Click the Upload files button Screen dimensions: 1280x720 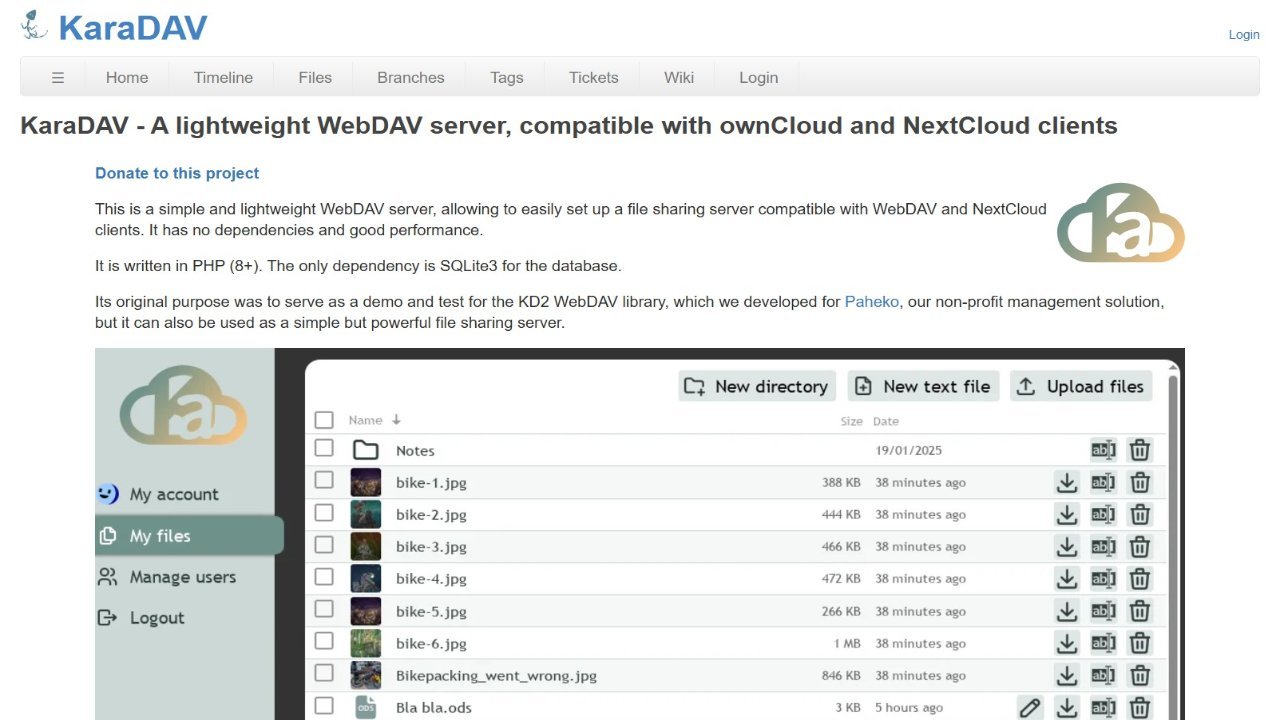[1081, 387]
